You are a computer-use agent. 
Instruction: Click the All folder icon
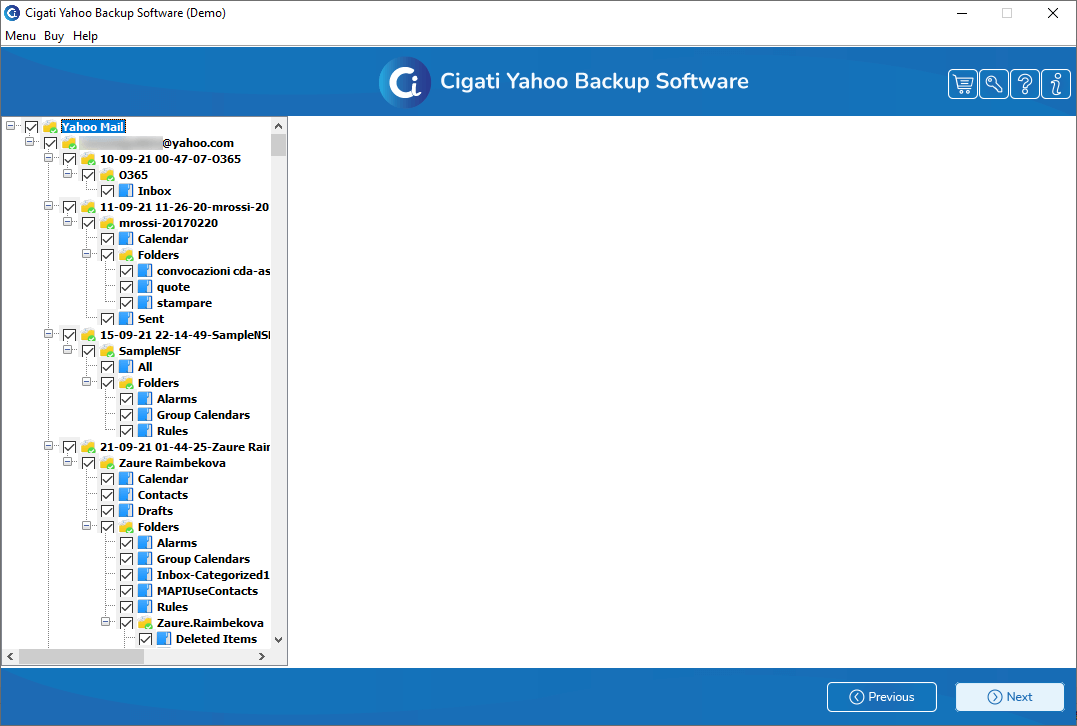(126, 367)
